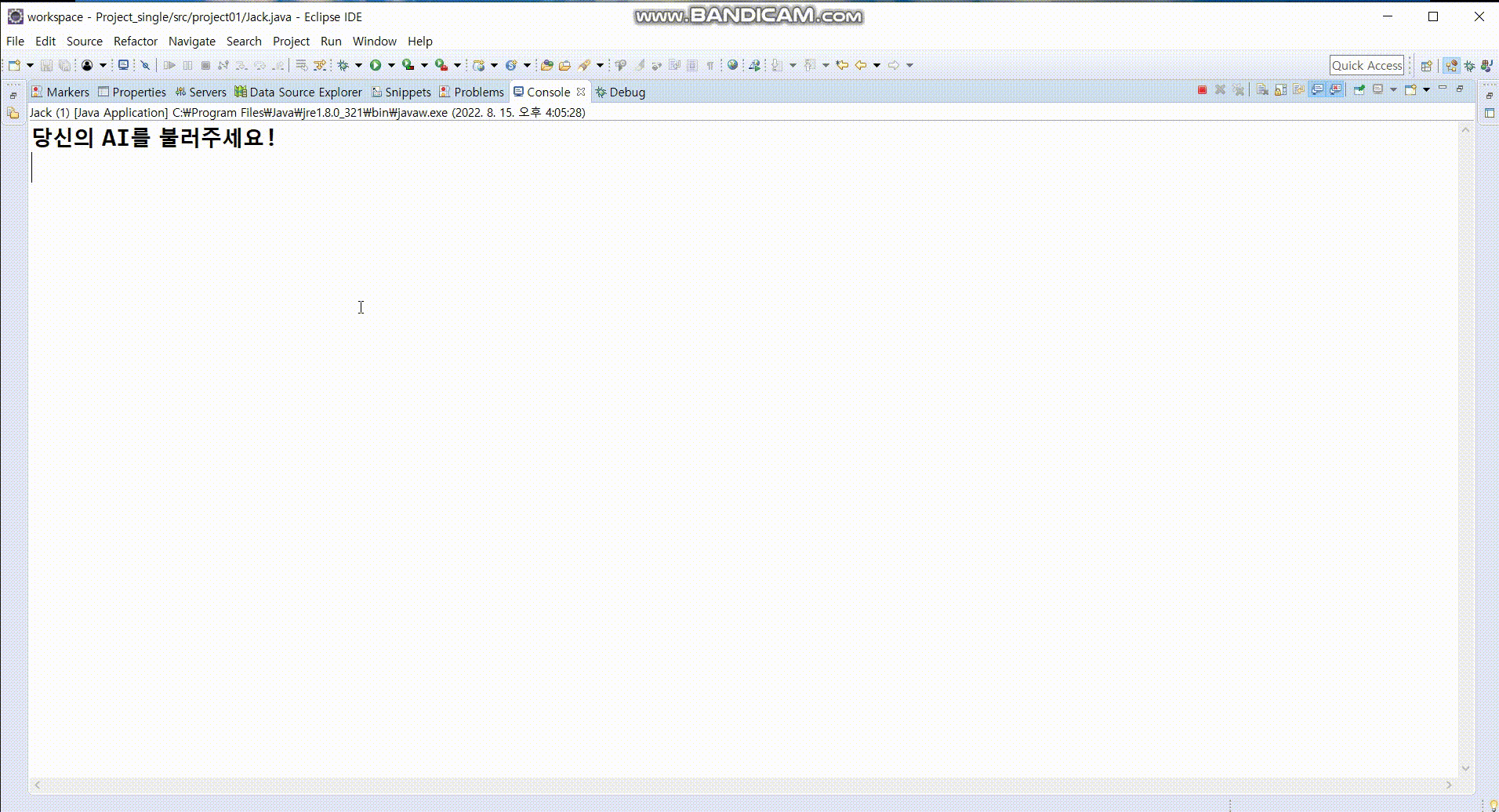Expand the Forward history dropdown arrow
Image resolution: width=1499 pixels, height=812 pixels.
(x=909, y=65)
